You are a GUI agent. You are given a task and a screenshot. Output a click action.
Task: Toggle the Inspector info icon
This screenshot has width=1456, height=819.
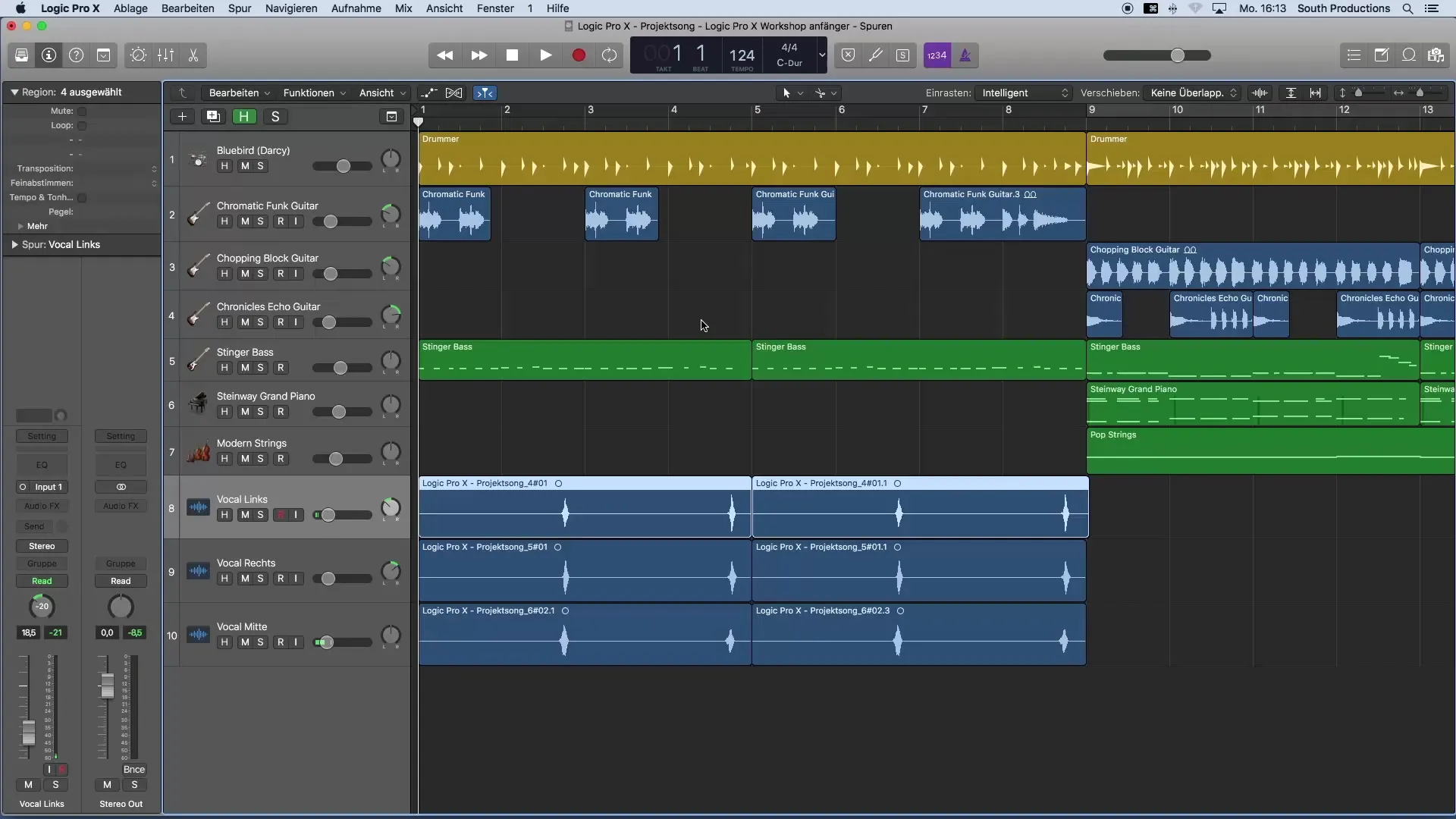click(49, 55)
